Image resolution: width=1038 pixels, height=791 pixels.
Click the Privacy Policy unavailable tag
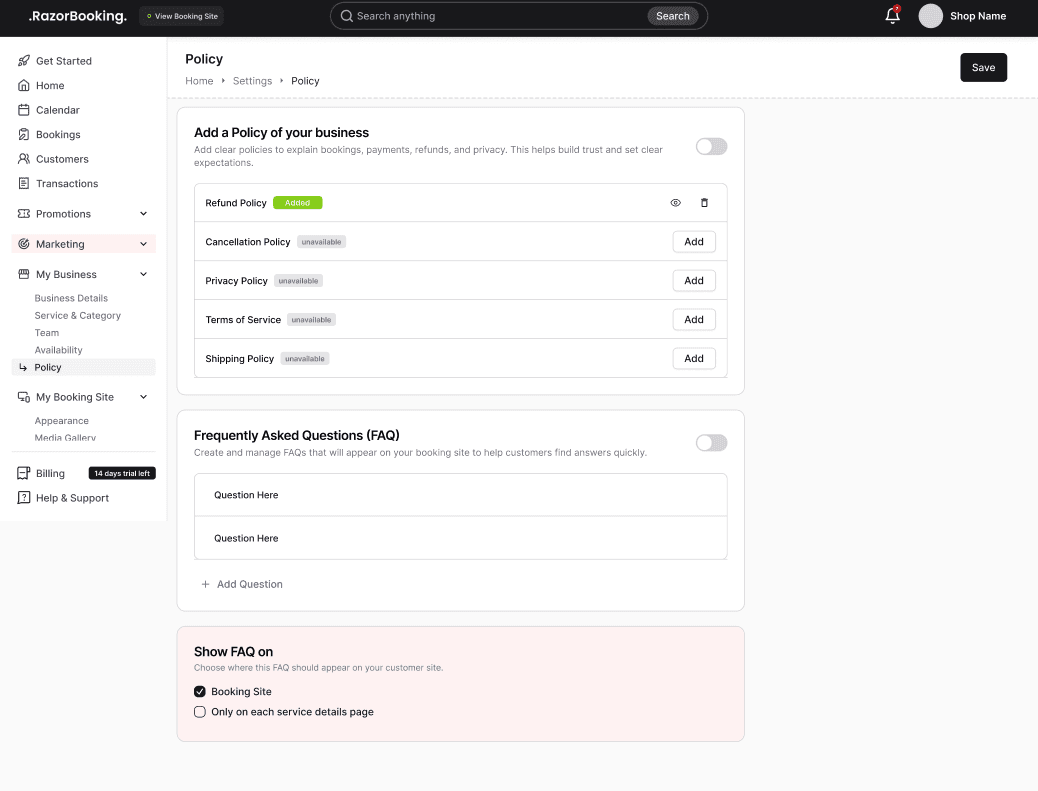(x=299, y=281)
